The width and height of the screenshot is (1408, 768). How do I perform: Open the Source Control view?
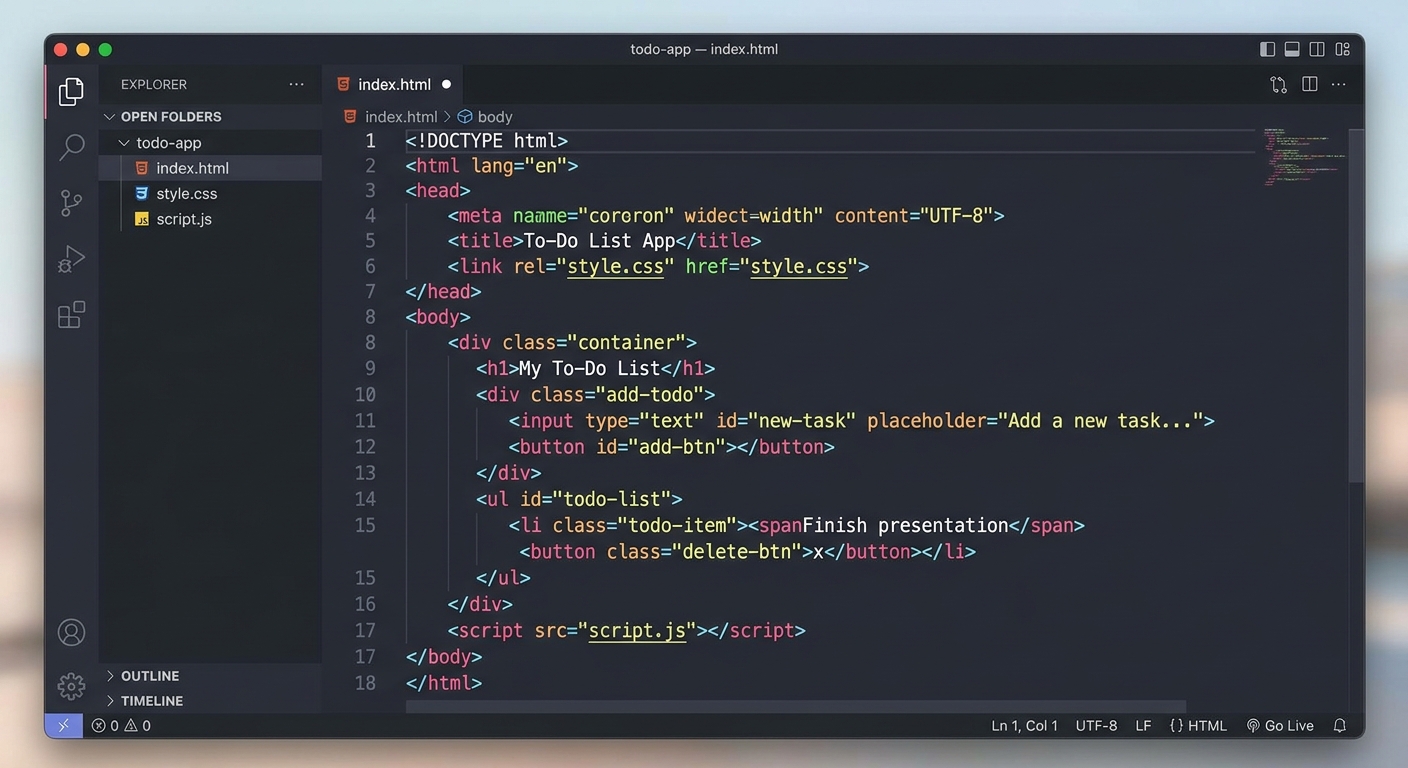(x=70, y=202)
